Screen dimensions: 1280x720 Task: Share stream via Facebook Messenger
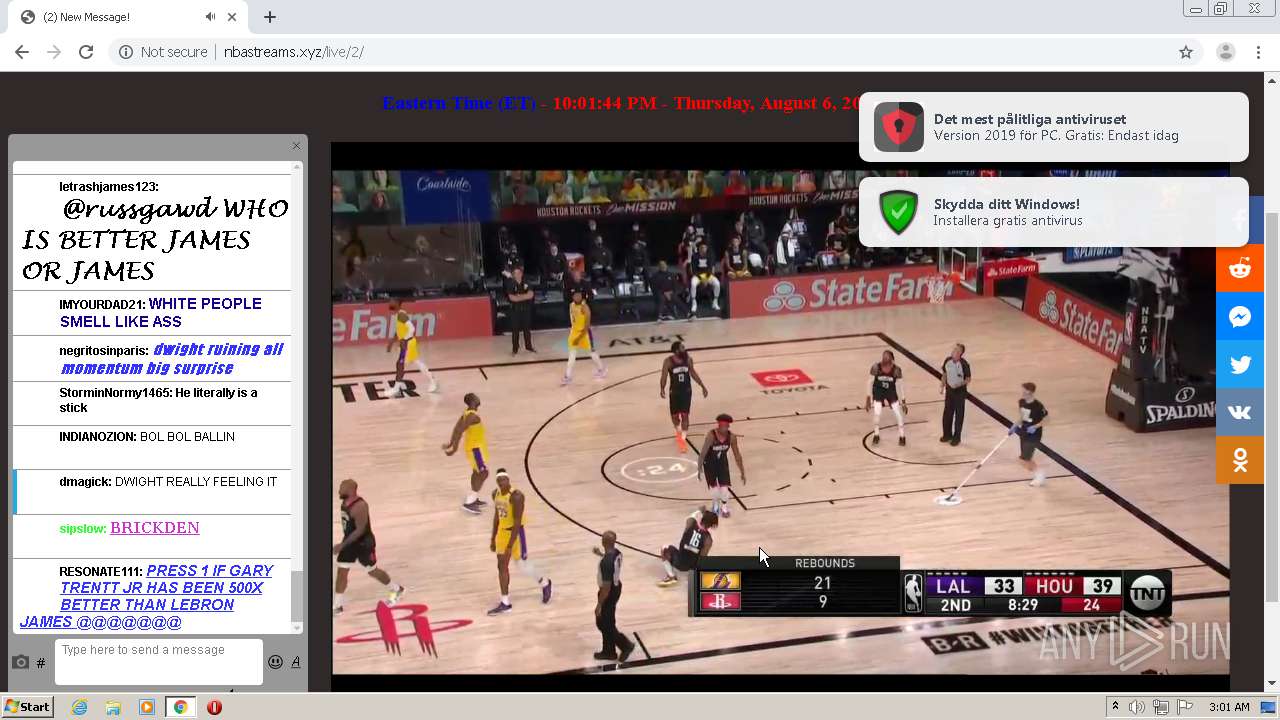(1240, 316)
